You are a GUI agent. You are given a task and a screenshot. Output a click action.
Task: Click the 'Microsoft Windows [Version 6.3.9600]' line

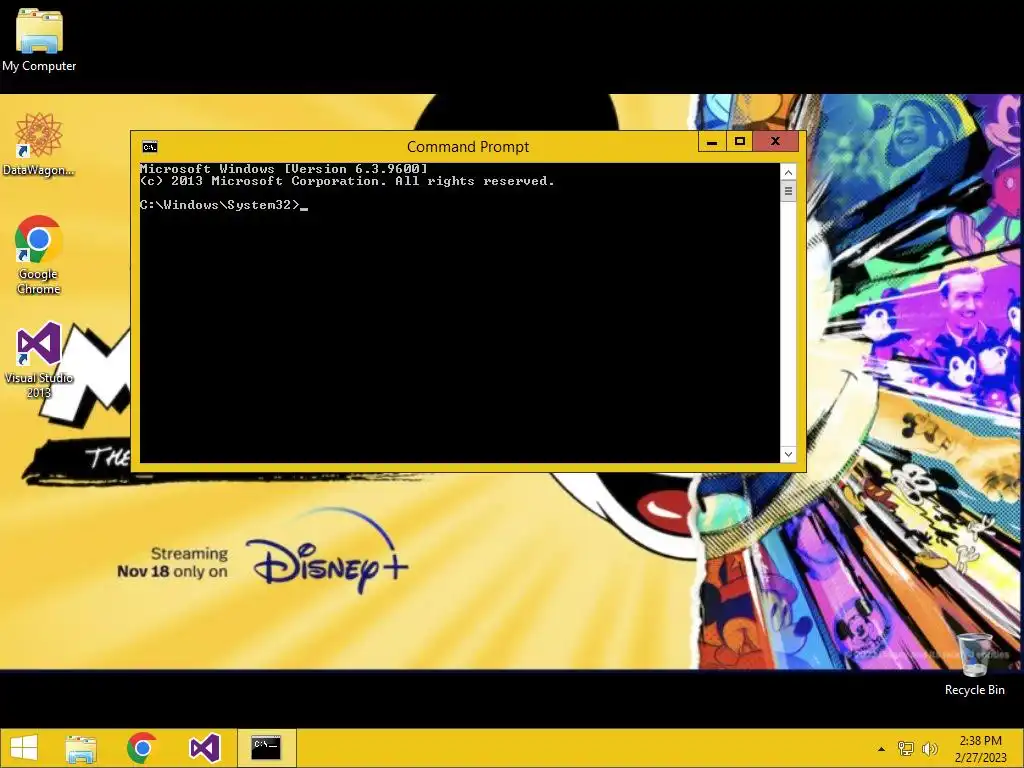pyautogui.click(x=283, y=169)
